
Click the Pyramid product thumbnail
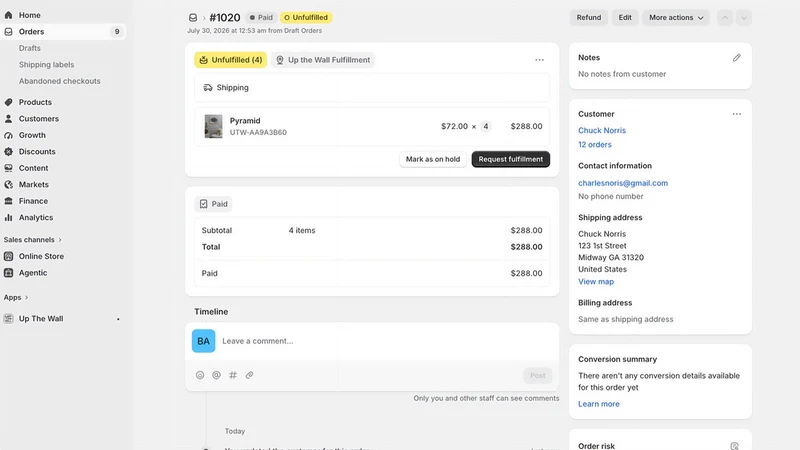point(213,126)
